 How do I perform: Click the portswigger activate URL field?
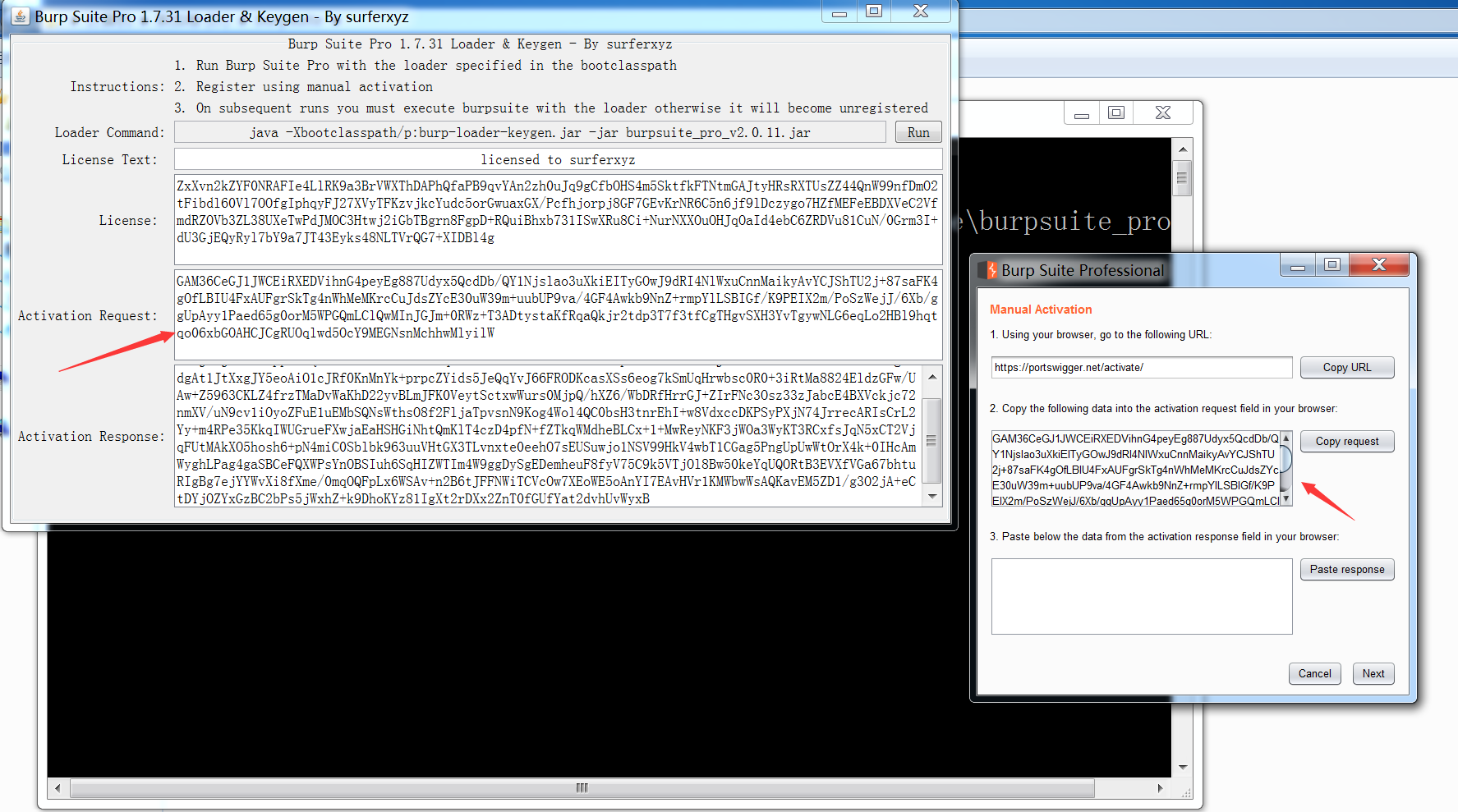[1142, 367]
